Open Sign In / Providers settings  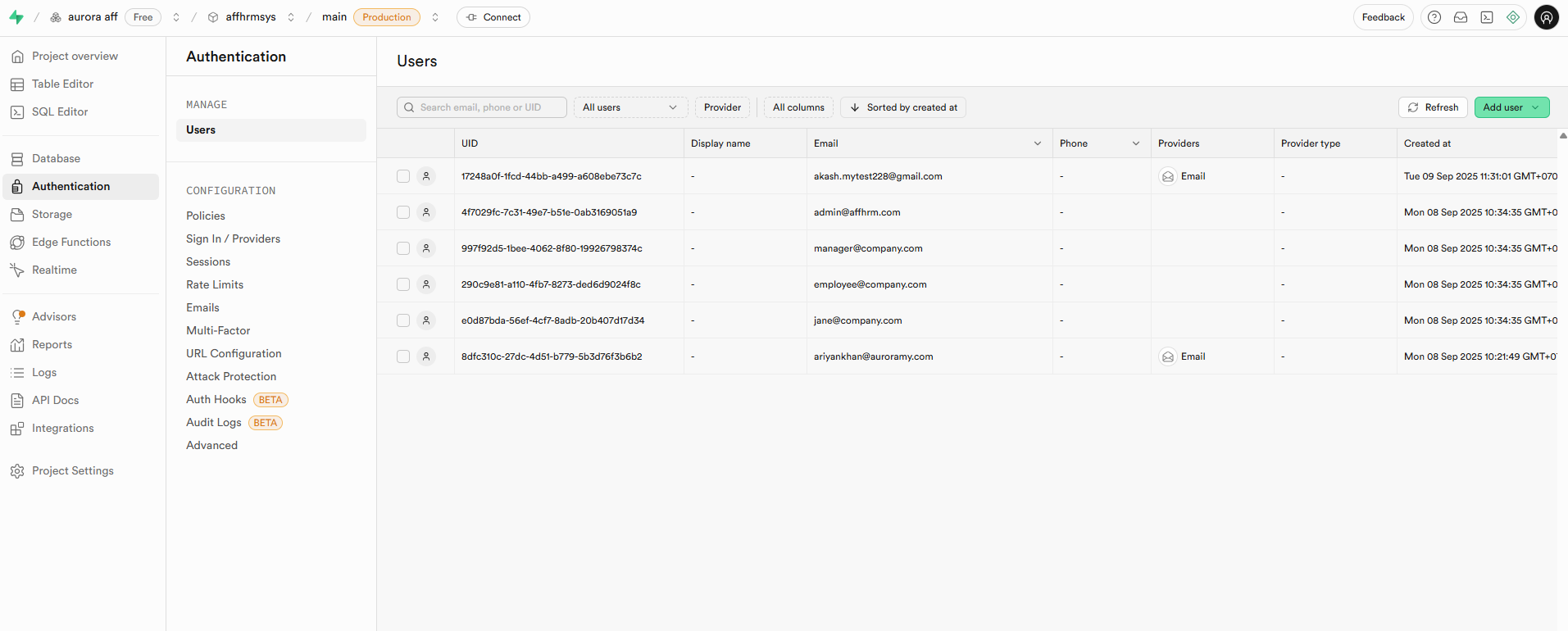pos(233,238)
